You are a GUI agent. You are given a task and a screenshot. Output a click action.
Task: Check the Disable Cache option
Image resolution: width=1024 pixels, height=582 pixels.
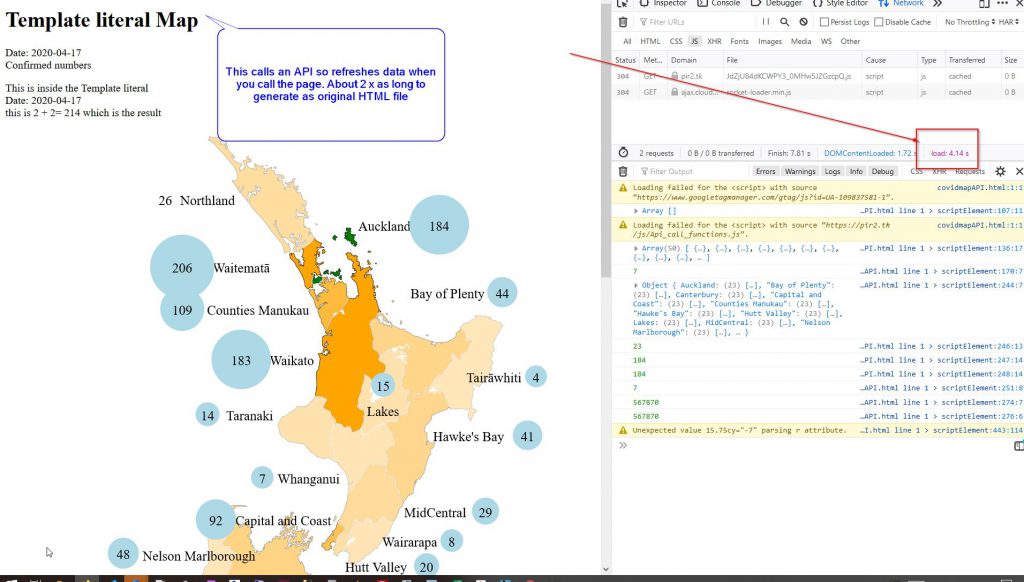879,22
